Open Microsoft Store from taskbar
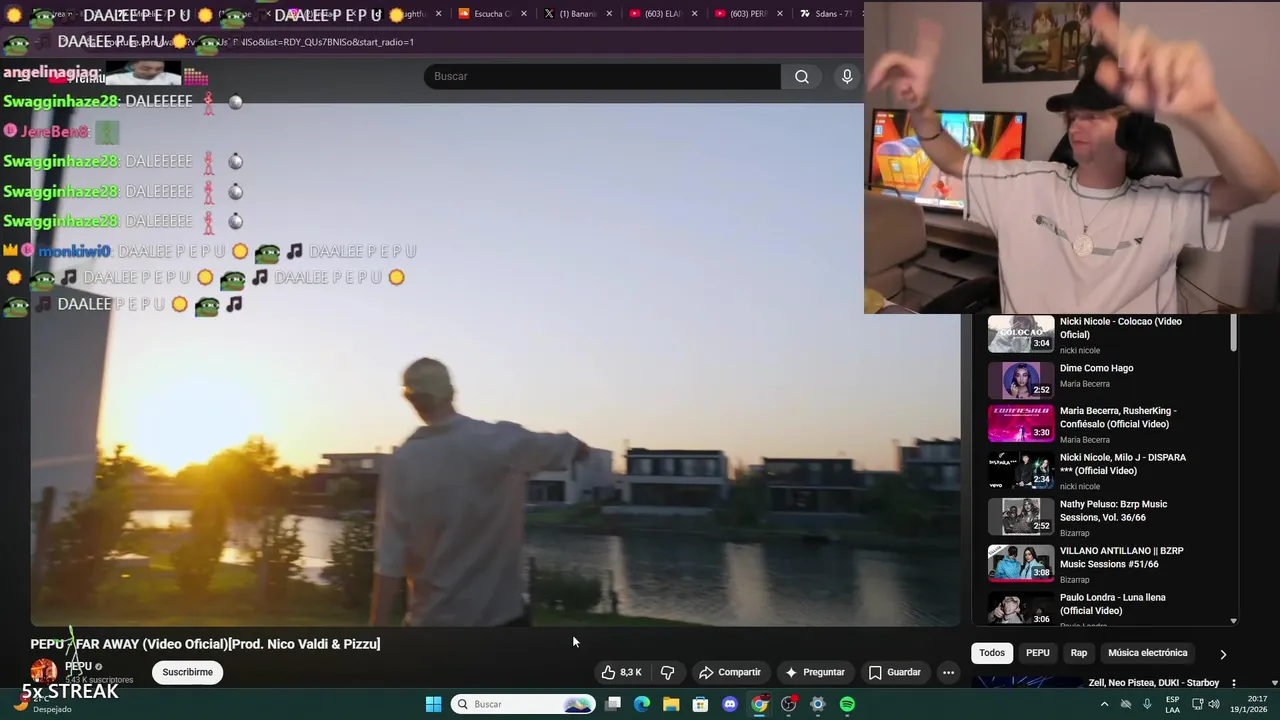 [x=700, y=704]
